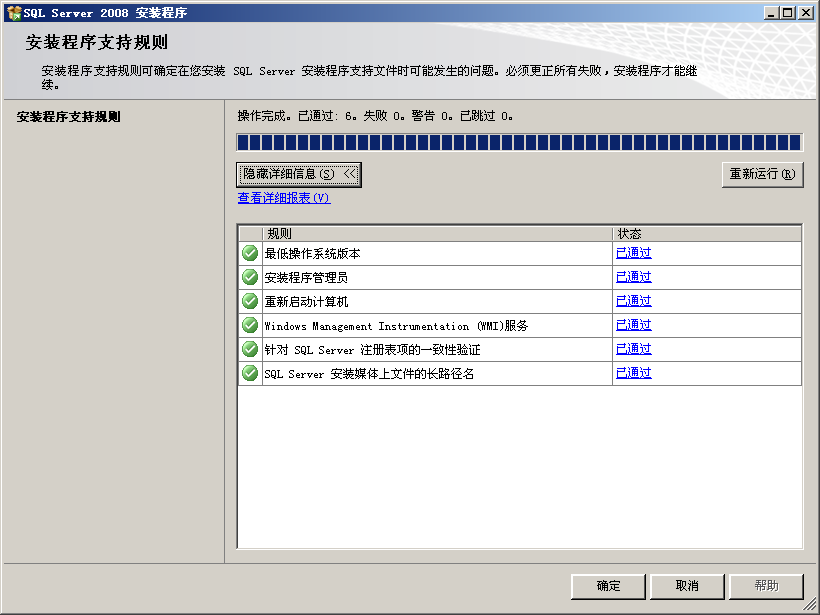Click the 帮助 button
The width and height of the screenshot is (820, 615).
tap(766, 586)
